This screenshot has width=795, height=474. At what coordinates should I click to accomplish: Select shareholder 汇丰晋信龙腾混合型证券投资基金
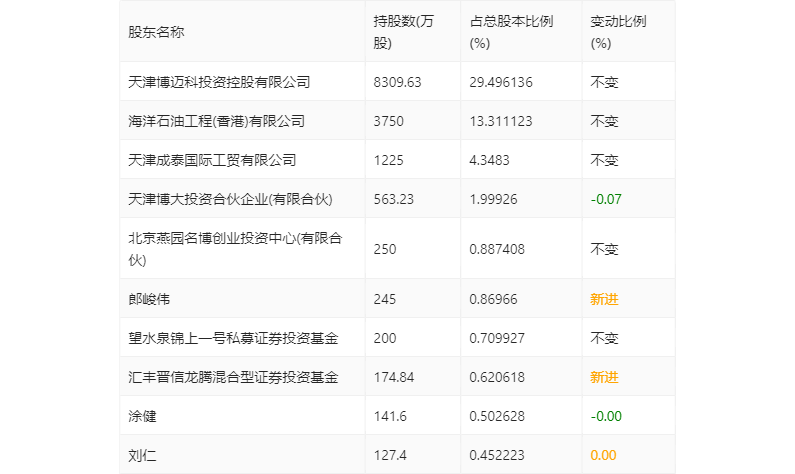(233, 377)
